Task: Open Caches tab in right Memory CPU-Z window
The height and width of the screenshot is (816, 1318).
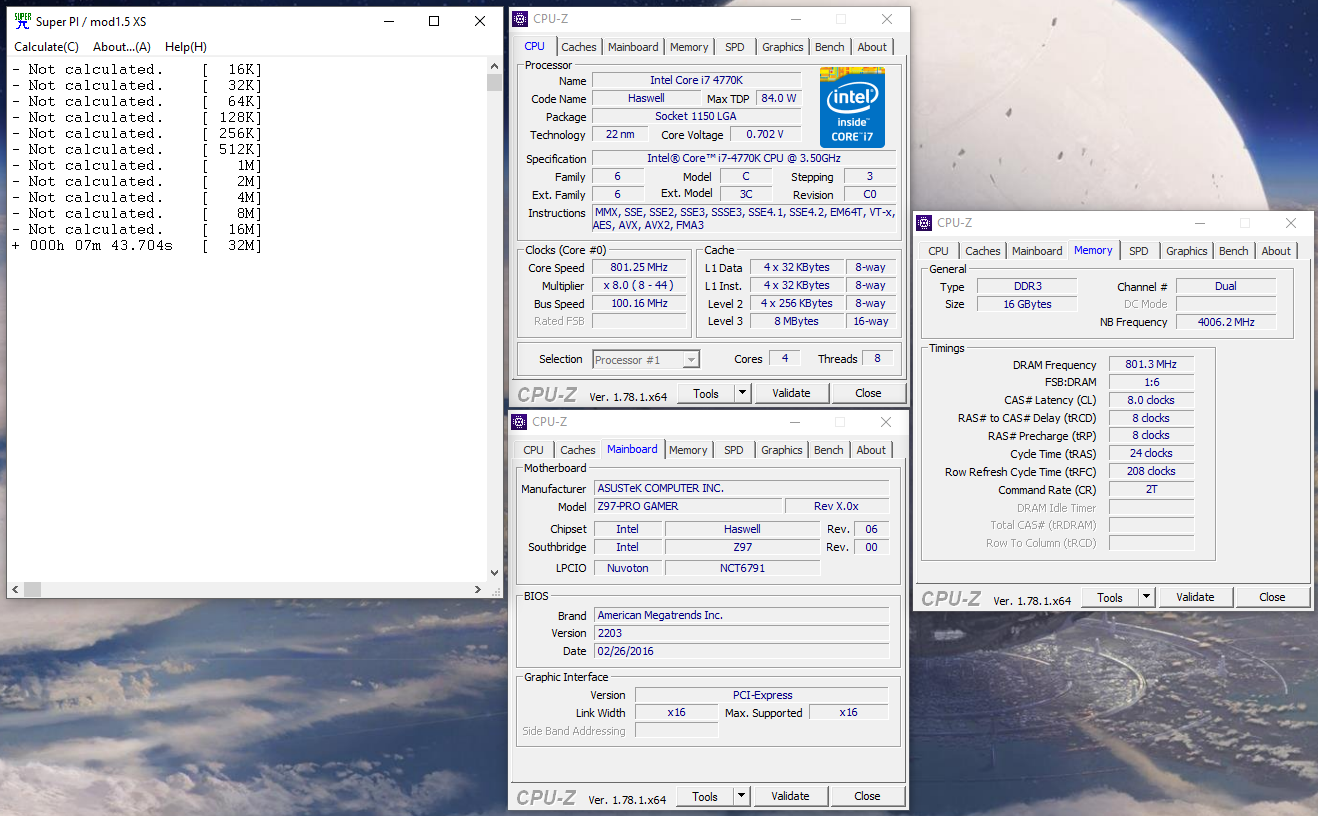Action: pos(983,251)
